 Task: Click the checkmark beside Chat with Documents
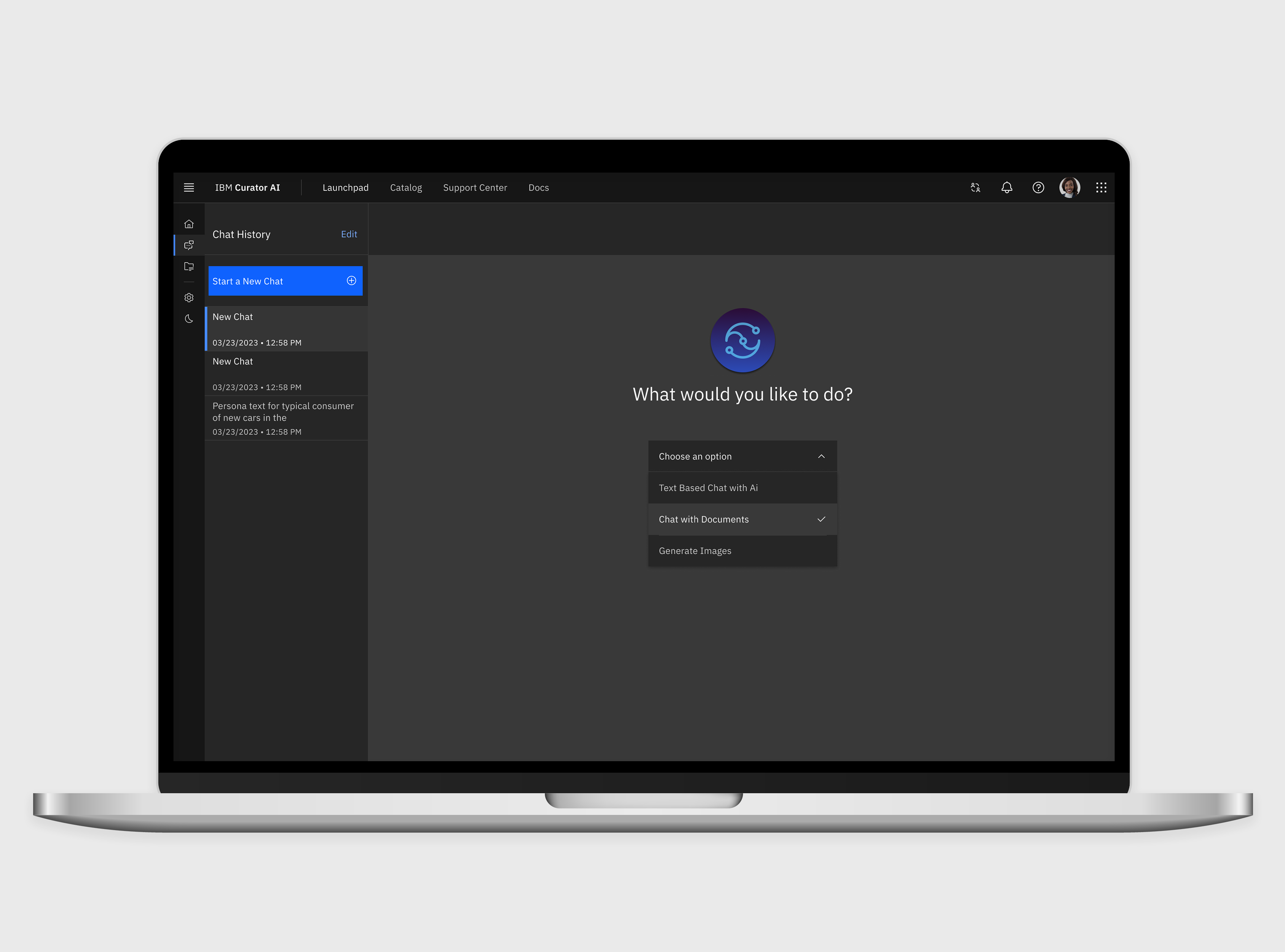point(821,519)
